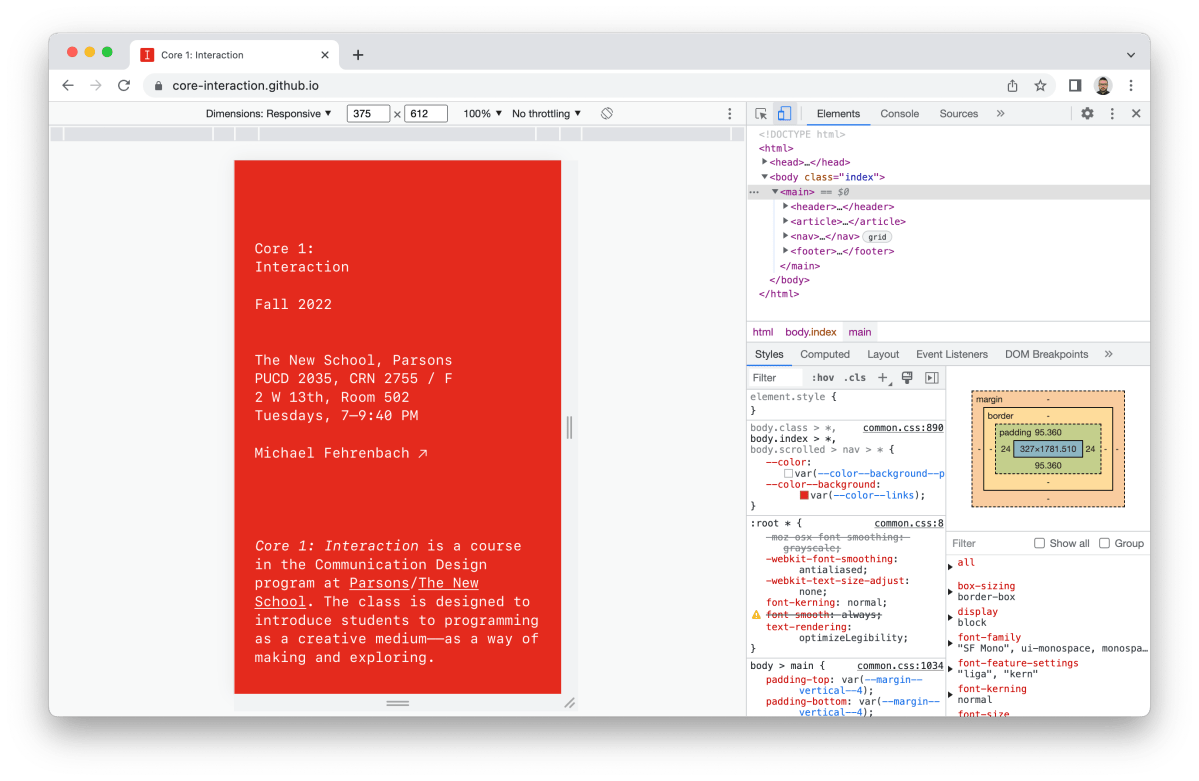This screenshot has width=1199, height=781.
Task: Open the user profile avatar
Action: [x=1103, y=86]
